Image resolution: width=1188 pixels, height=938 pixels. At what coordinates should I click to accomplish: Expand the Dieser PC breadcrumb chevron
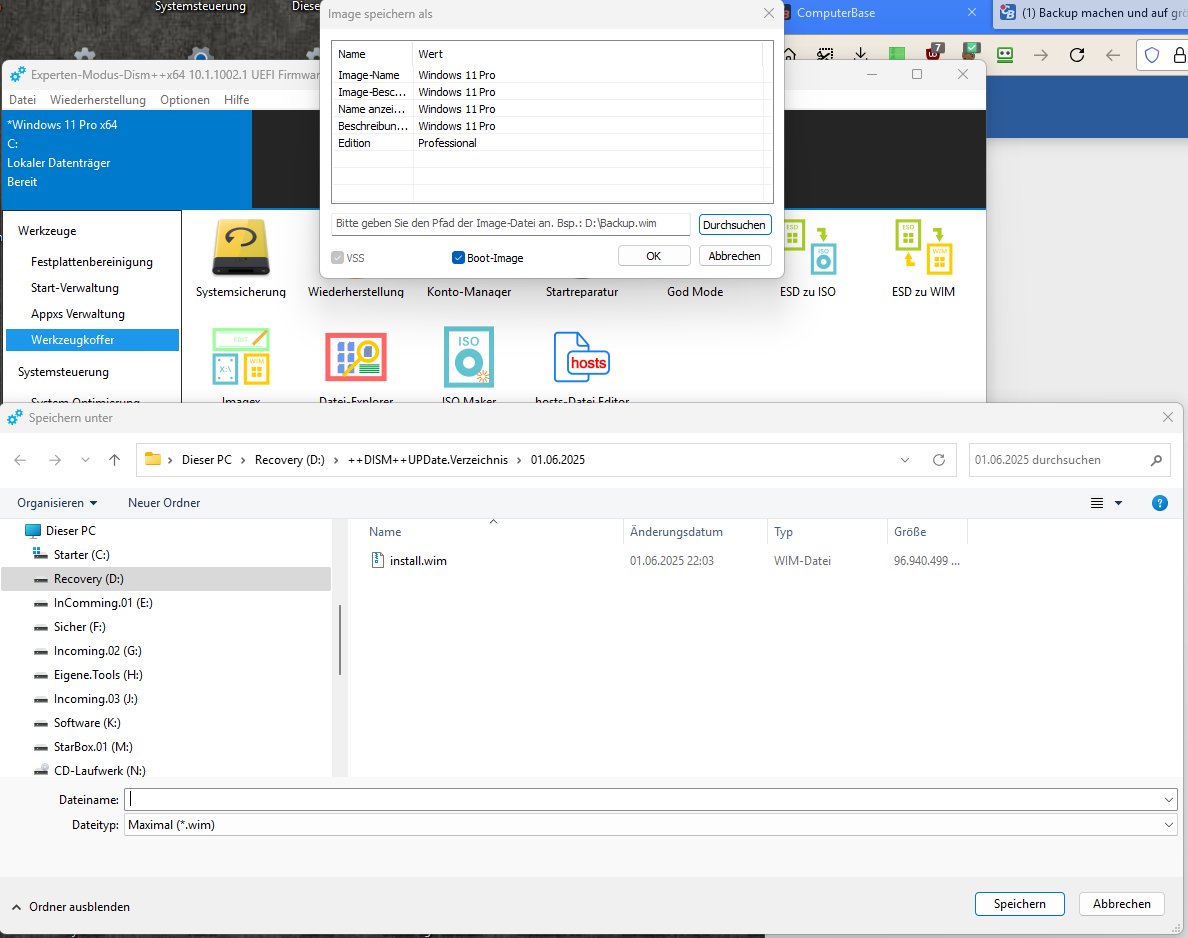click(x=243, y=460)
